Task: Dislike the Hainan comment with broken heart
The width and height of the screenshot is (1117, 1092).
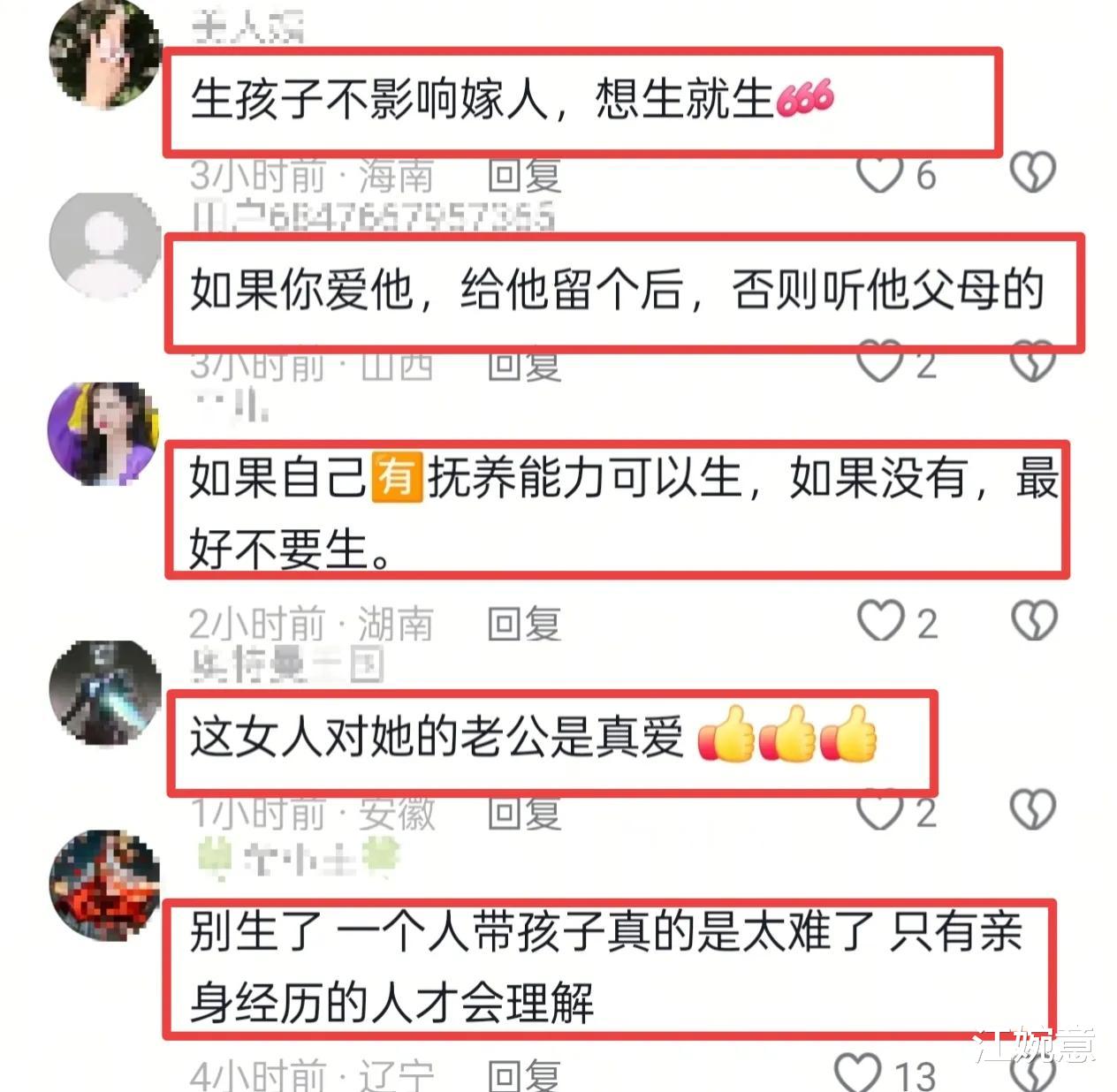Action: pyautogui.click(x=1033, y=172)
